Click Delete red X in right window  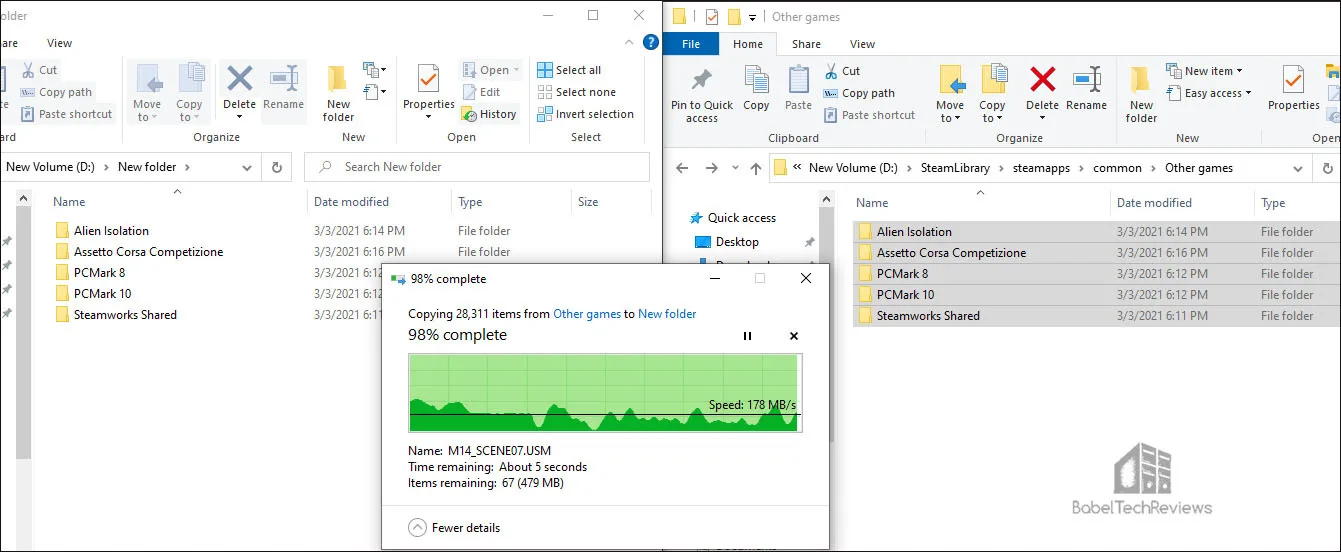click(1042, 90)
